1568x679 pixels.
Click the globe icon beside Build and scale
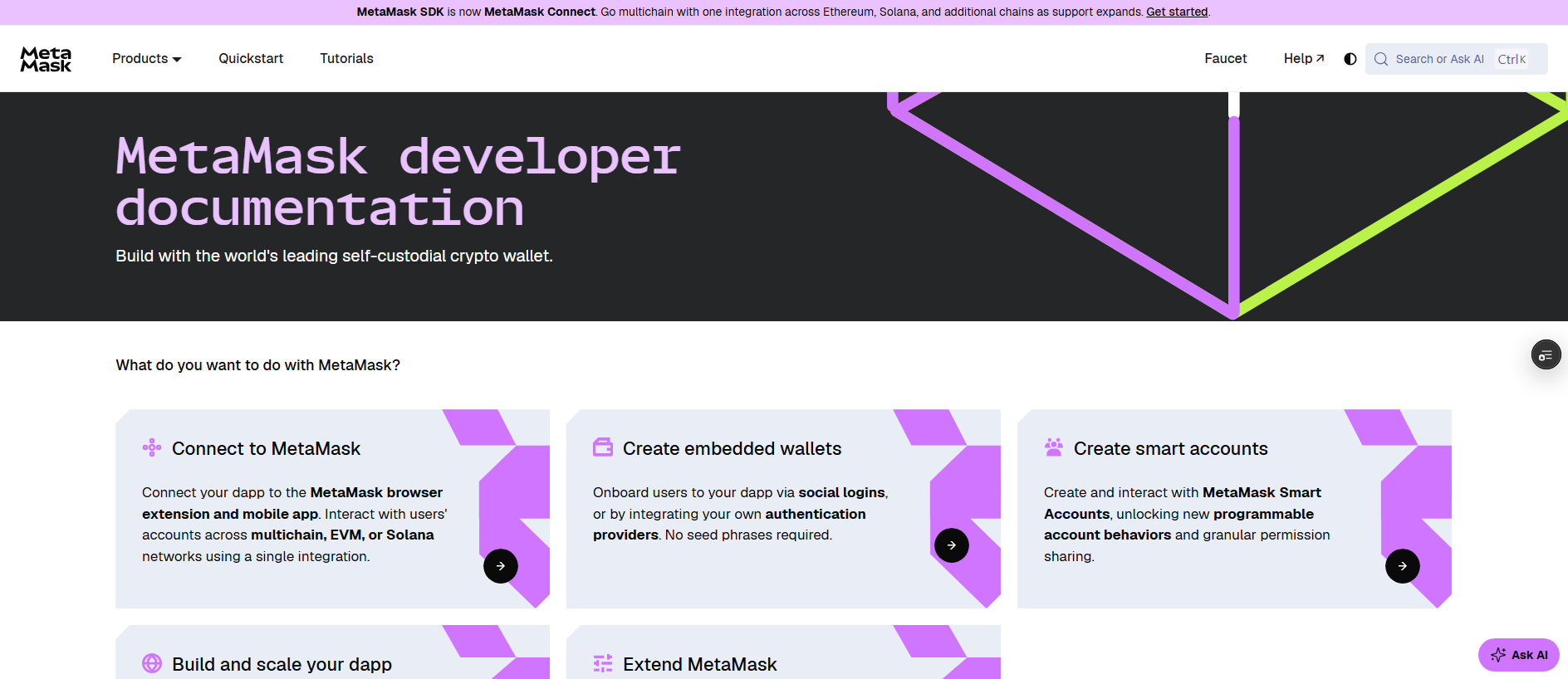click(152, 663)
